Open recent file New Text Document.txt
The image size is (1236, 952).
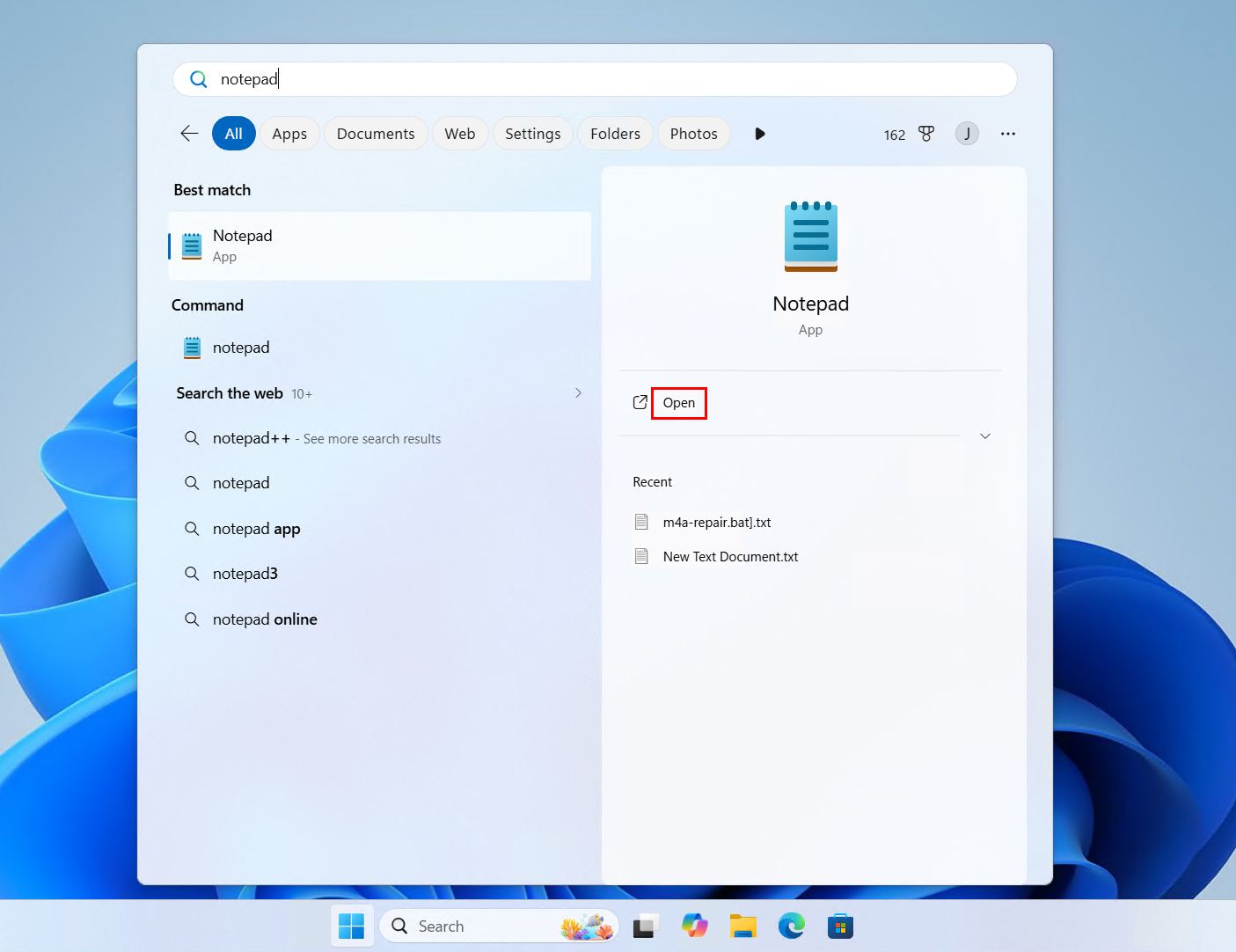[x=731, y=557]
